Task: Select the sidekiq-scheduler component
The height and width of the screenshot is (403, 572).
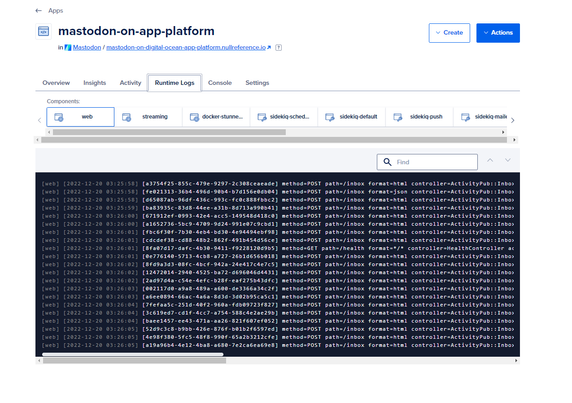Action: [x=284, y=117]
